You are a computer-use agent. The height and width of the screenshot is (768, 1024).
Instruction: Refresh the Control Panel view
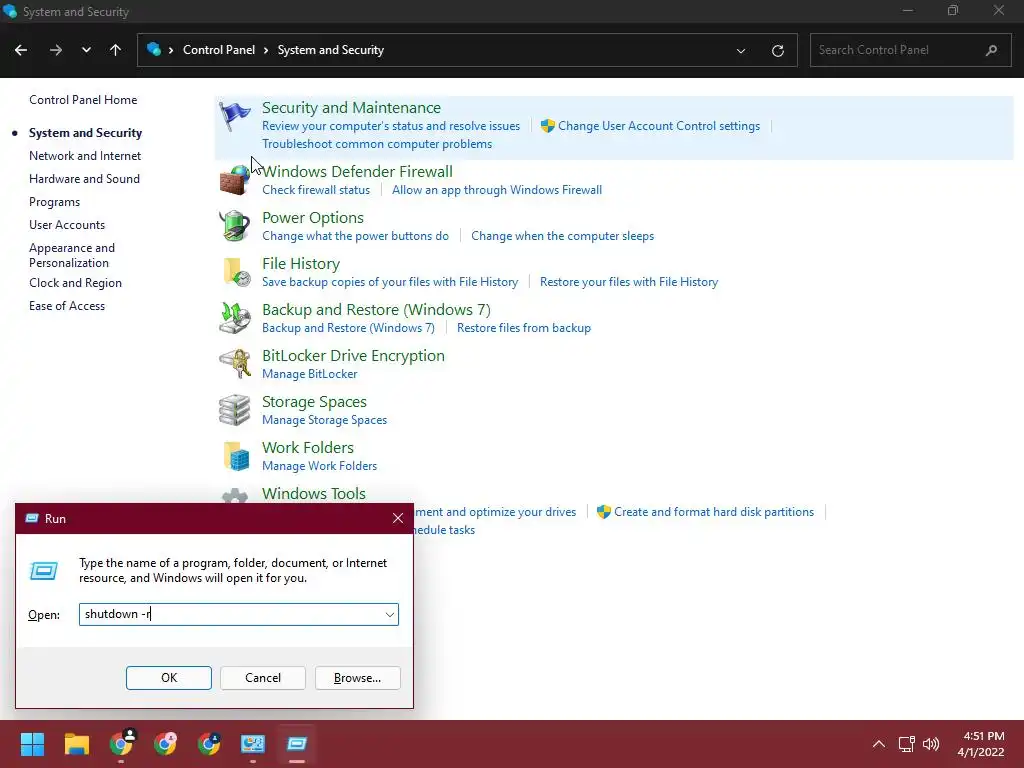(x=777, y=50)
